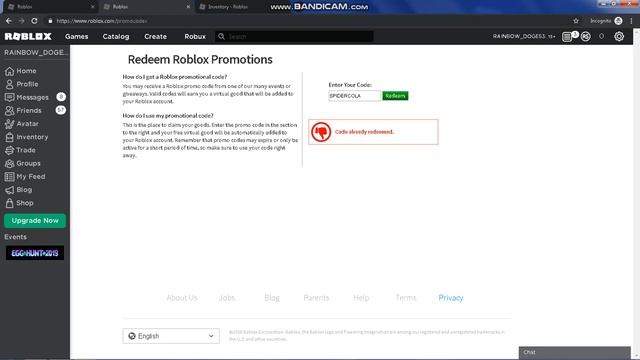Screen dimensions: 640x360
Task: Open the My Feed sidebar icon
Action: click(9, 177)
